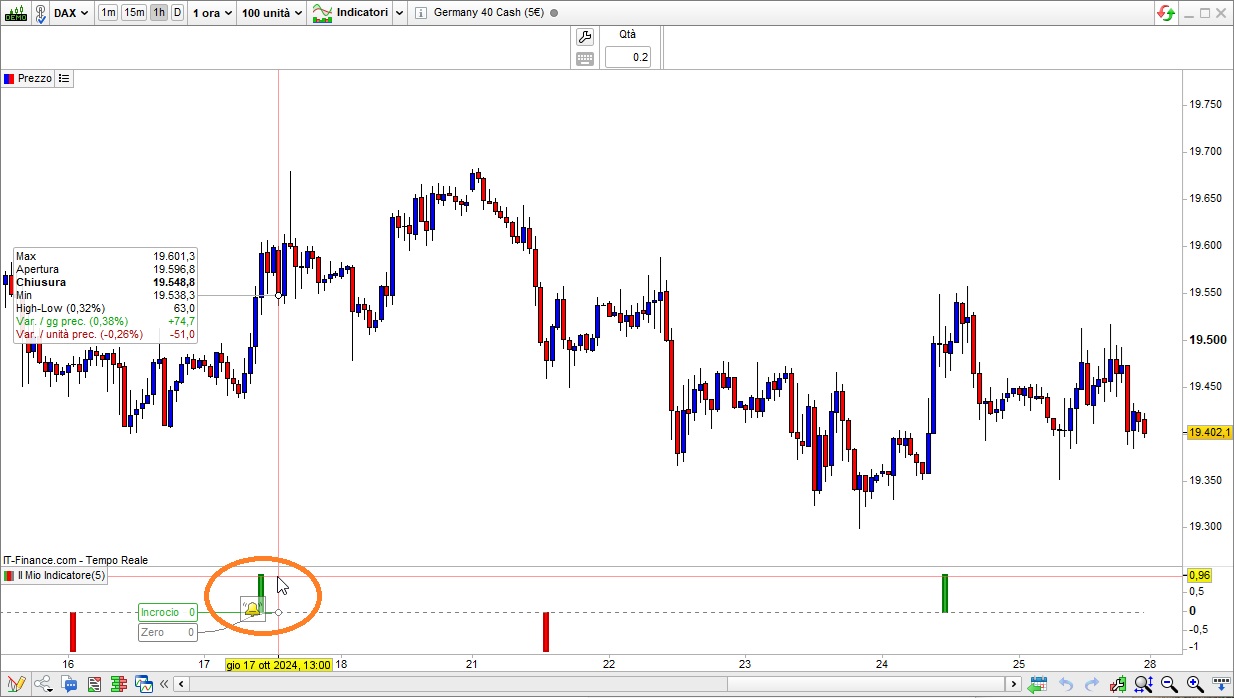Click the current price tag 19.402,1
Viewport: 1234px width, 698px height.
pos(1209,432)
